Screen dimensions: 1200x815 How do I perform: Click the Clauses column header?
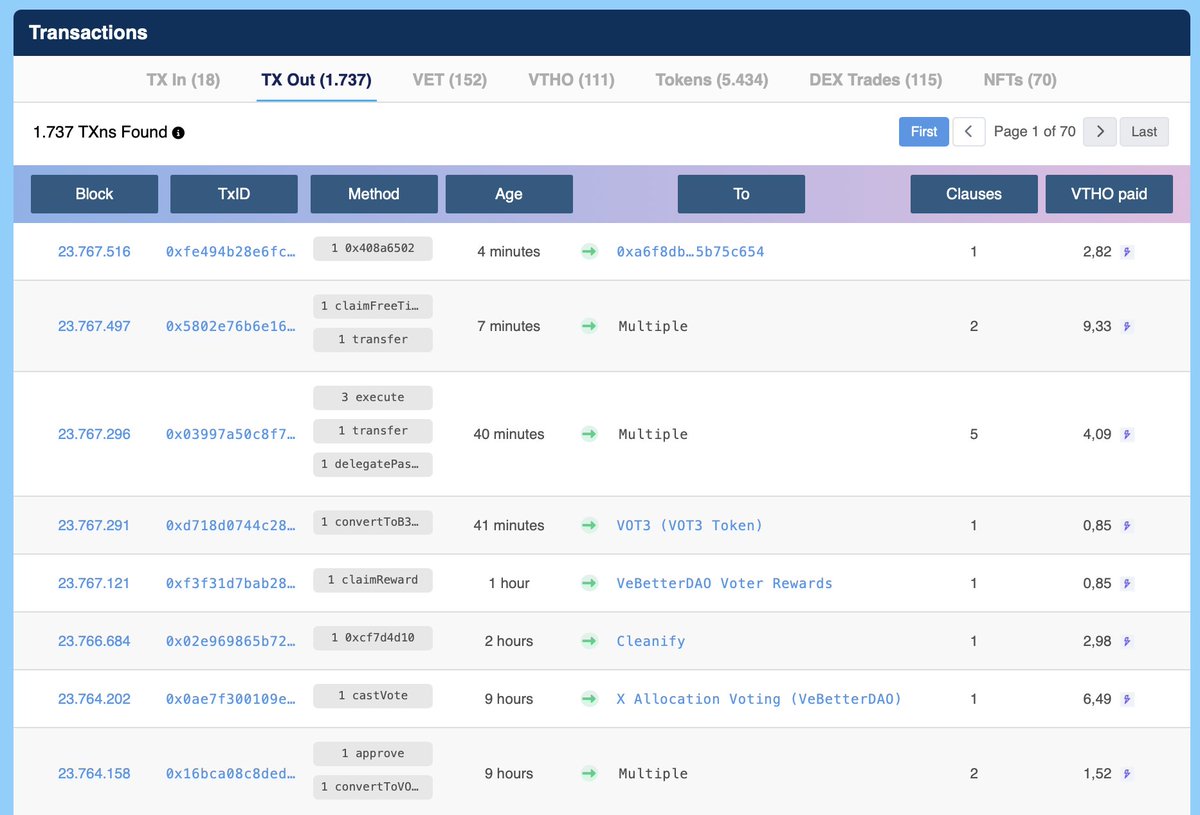pyautogui.click(x=974, y=194)
